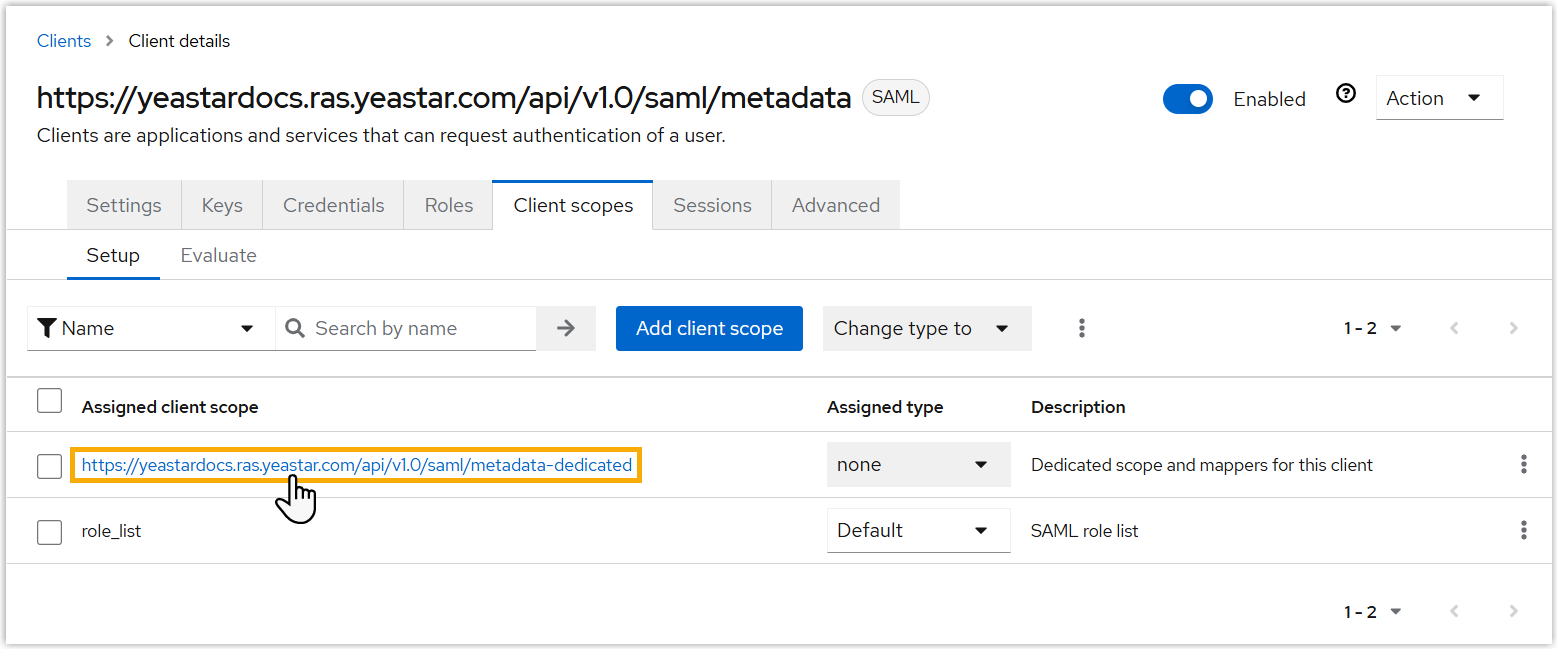Select the metadata-dedicated row checkbox
This screenshot has width=1558, height=650.
pos(49,466)
